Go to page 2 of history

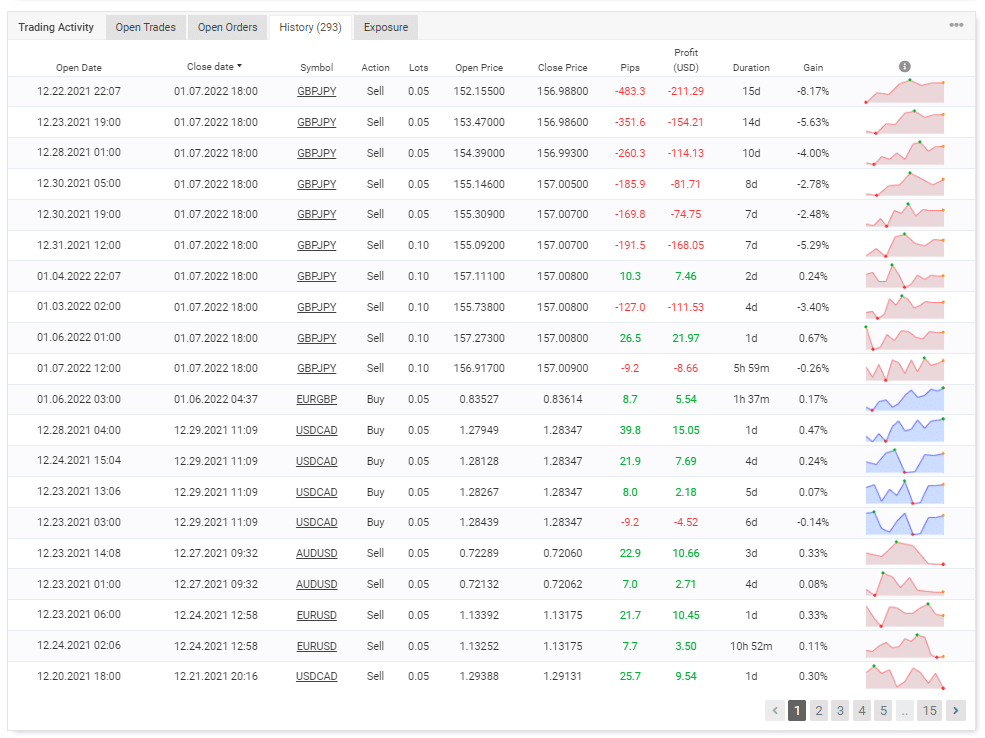(x=819, y=710)
